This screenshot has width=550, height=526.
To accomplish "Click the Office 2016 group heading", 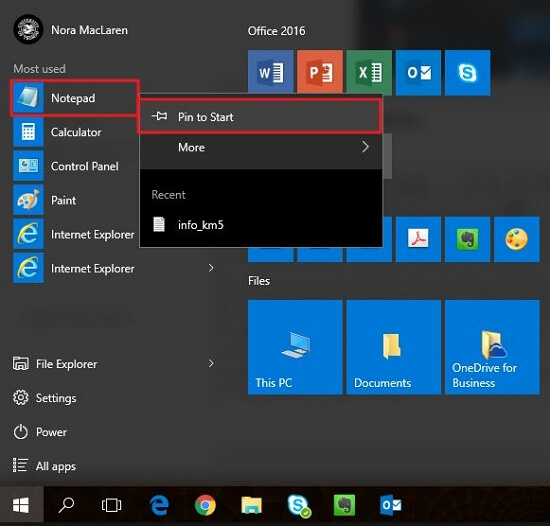I will click(x=276, y=31).
